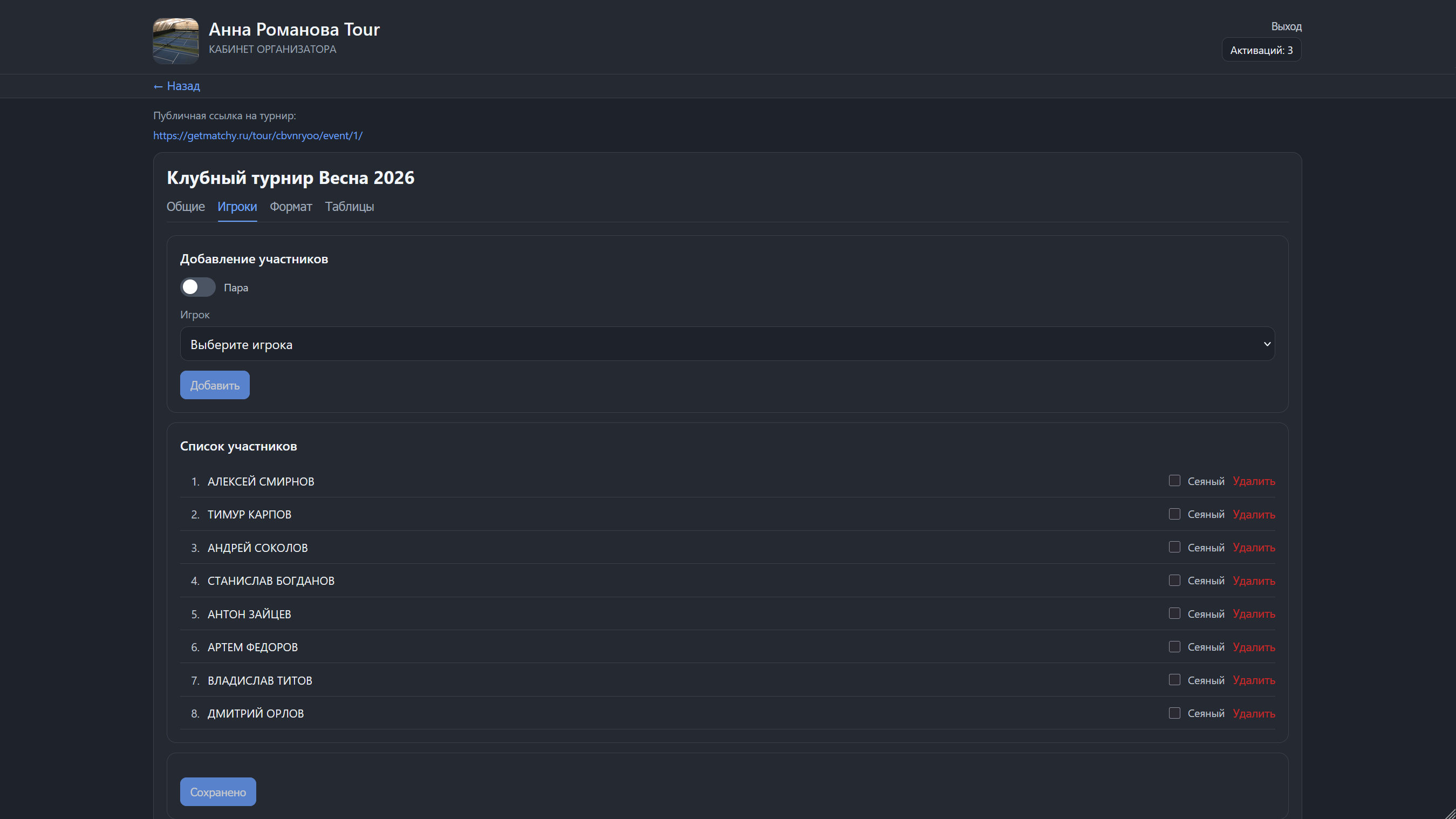Switch to the Общие tab
The image size is (1456, 819).
pyautogui.click(x=186, y=207)
